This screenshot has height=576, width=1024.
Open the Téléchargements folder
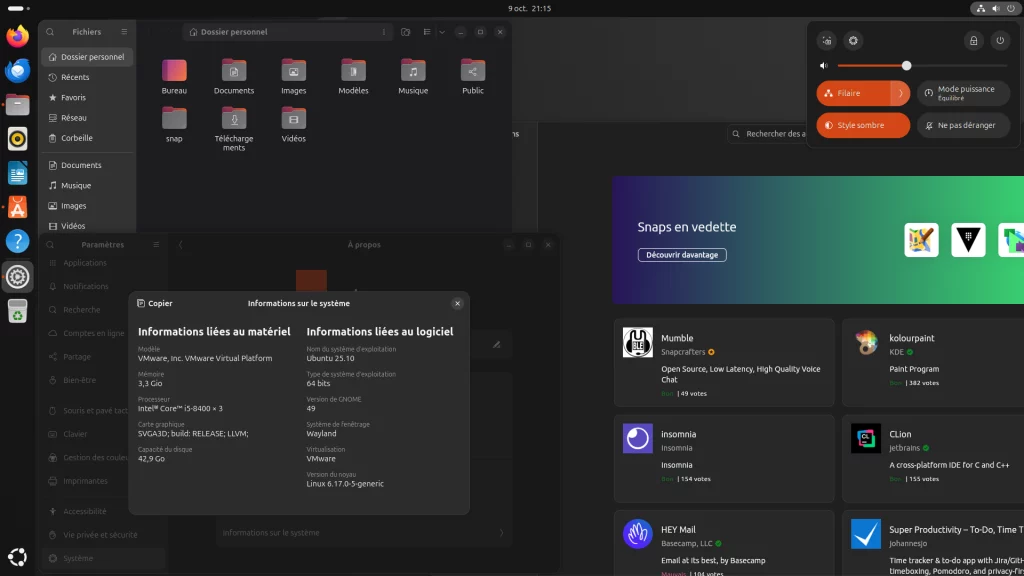click(233, 119)
